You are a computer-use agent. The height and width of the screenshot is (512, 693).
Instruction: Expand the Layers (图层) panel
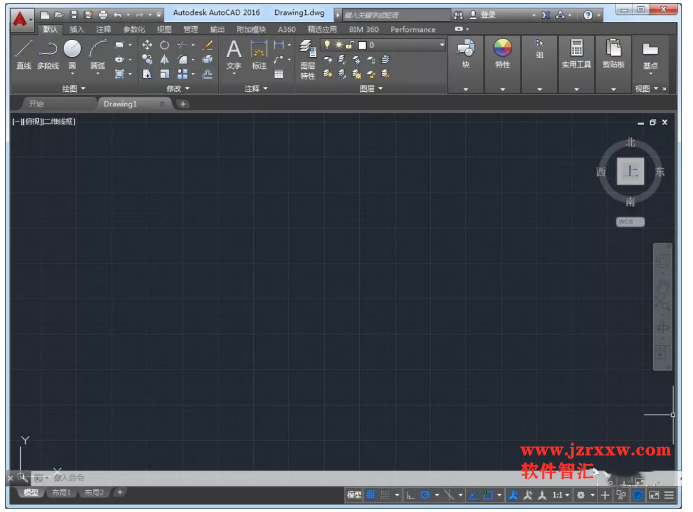click(x=371, y=88)
